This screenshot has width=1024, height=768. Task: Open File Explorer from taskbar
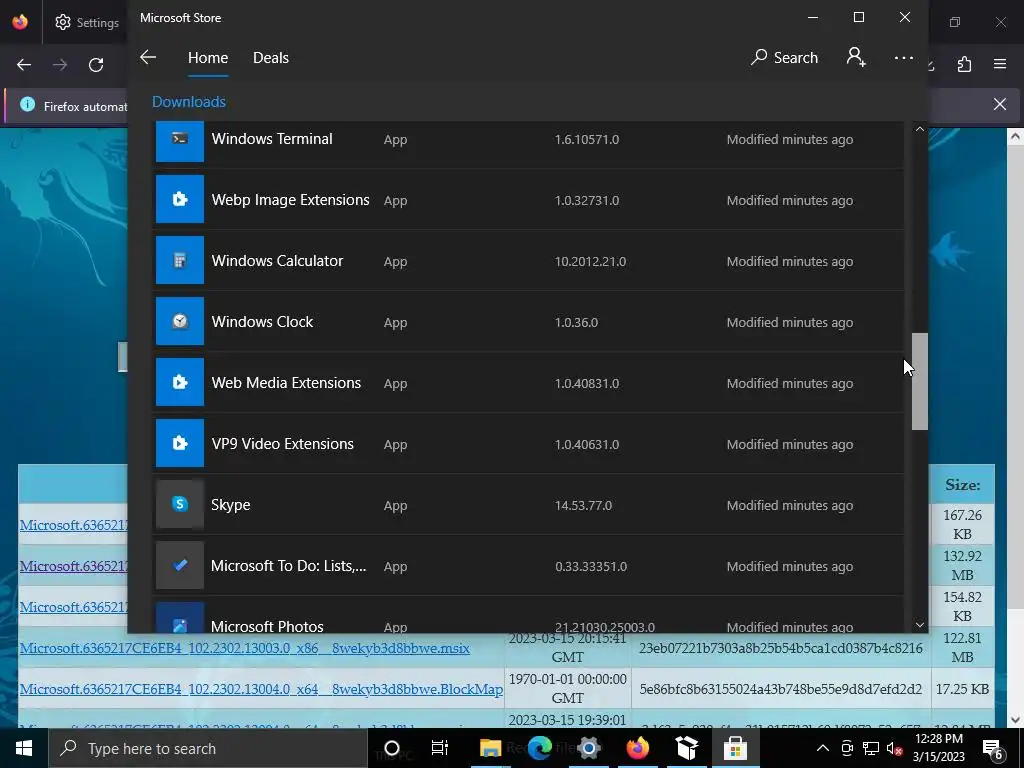[490, 748]
